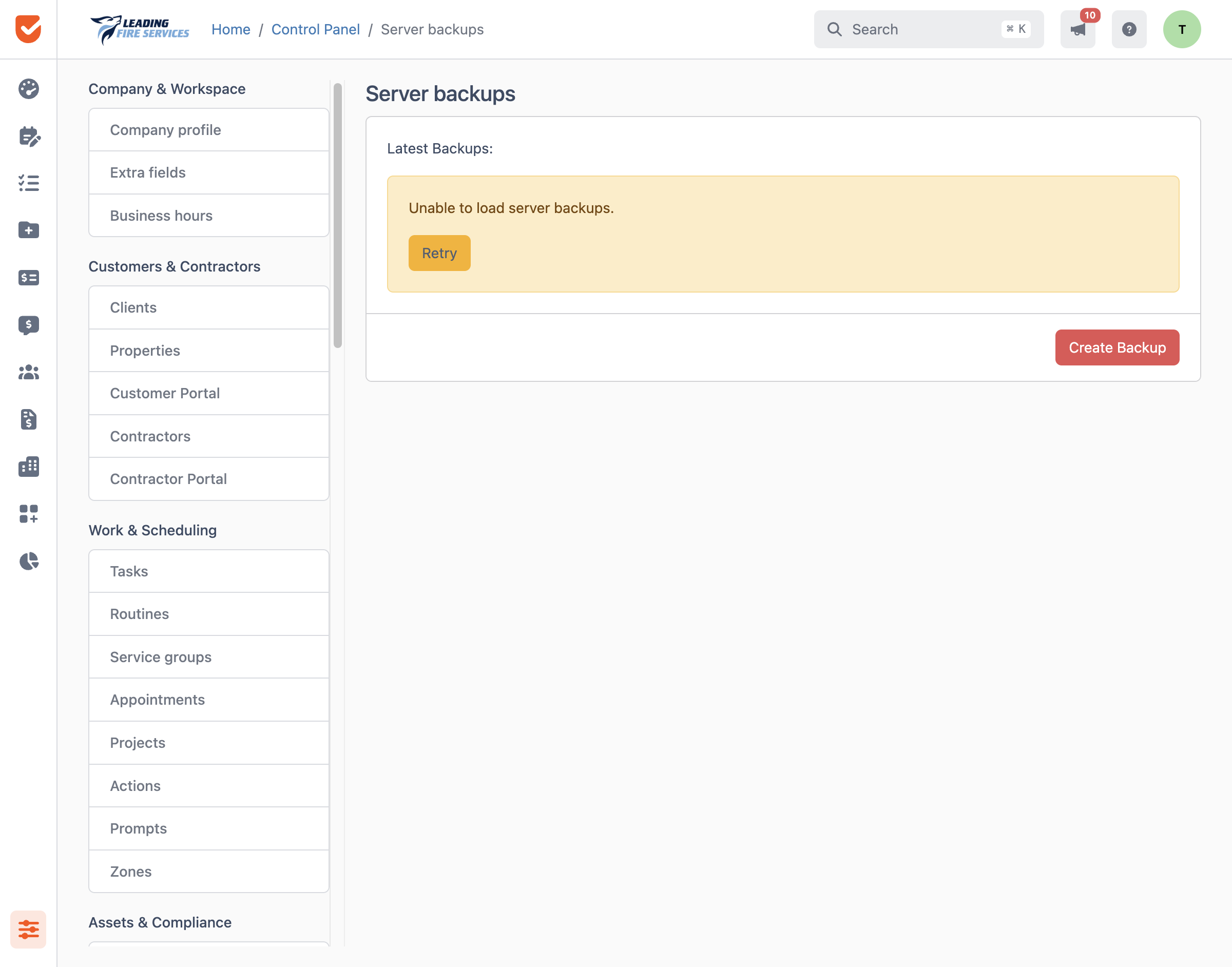The image size is (1232, 967).
Task: Open Prompts settings
Action: [209, 828]
